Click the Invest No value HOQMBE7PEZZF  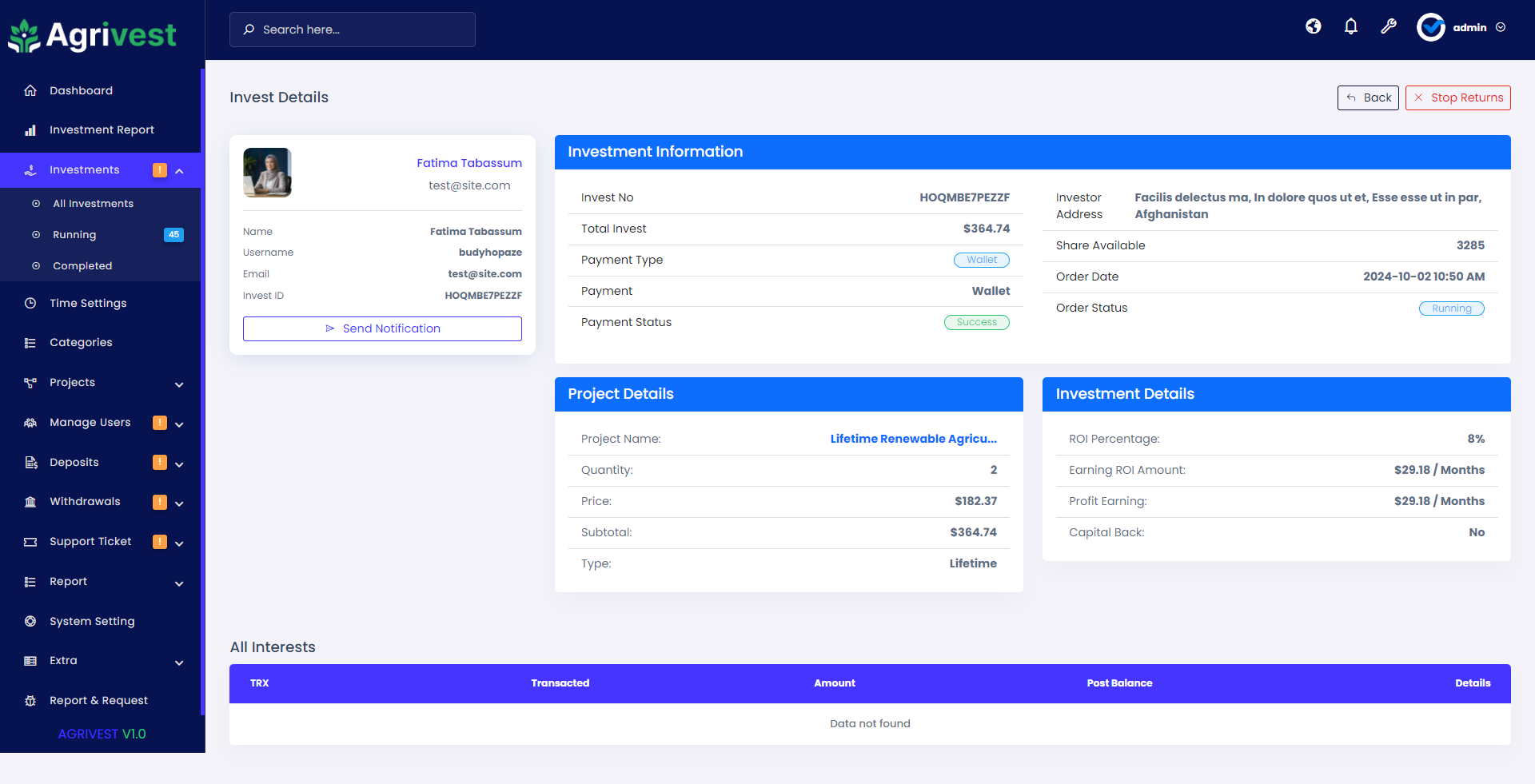964,197
